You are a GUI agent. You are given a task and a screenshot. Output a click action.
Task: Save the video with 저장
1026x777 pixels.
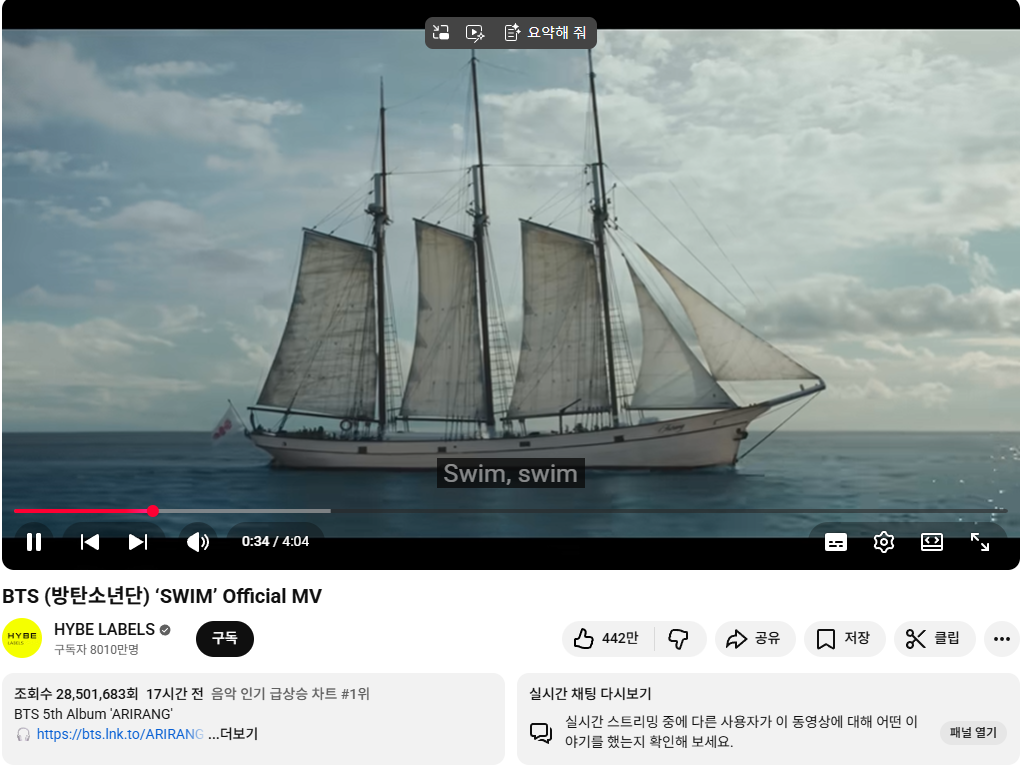click(x=844, y=638)
